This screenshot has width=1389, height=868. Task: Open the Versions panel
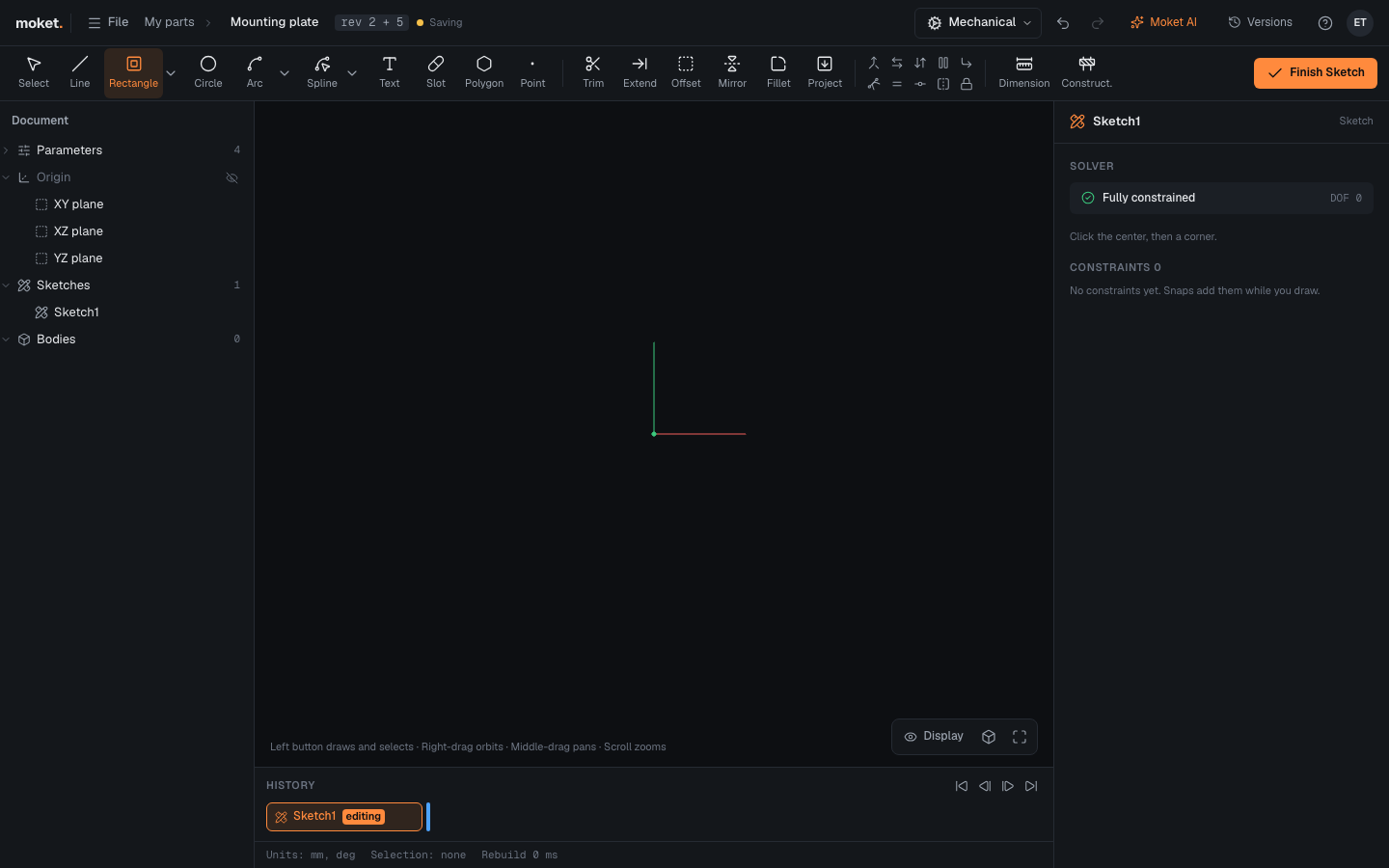coord(1260,23)
